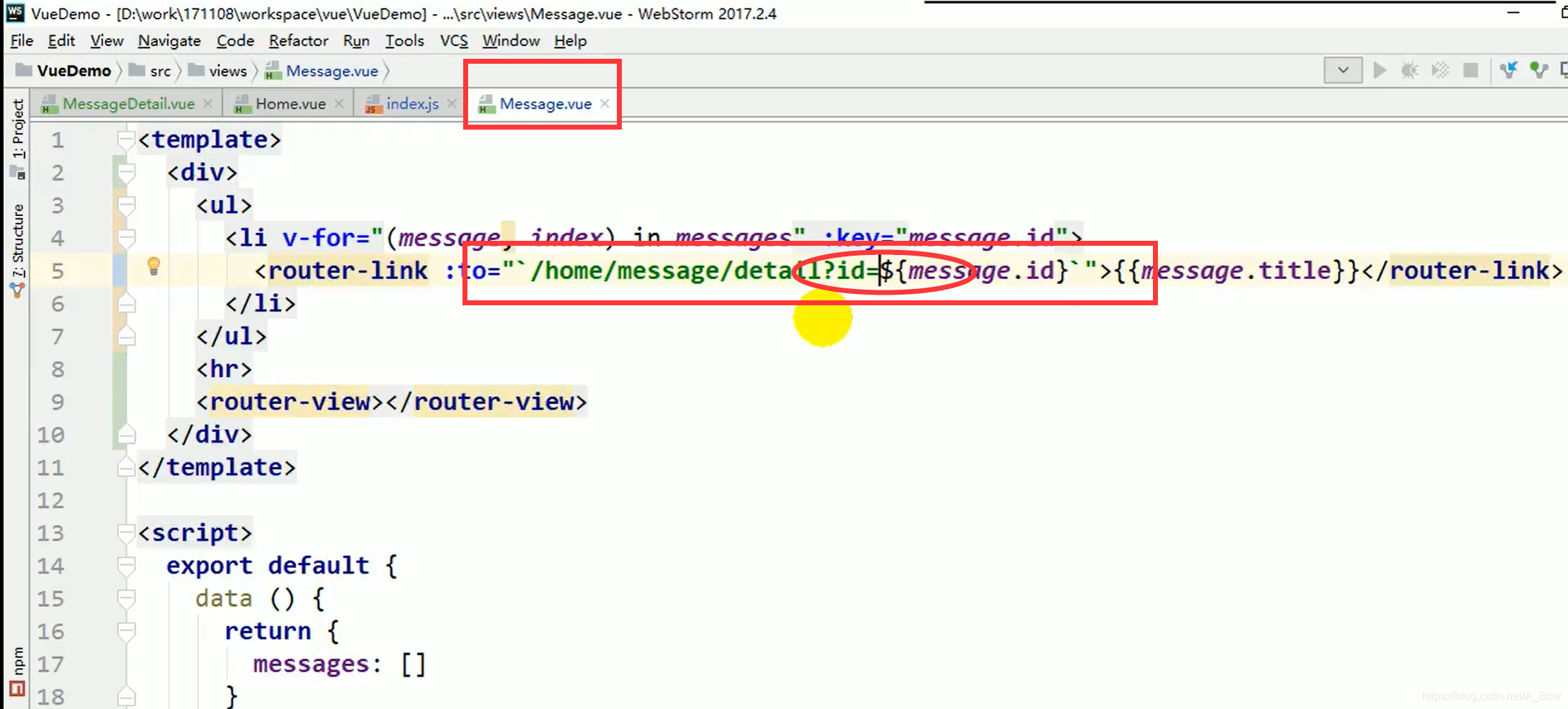Close the Home.vue tab
Viewport: 1568px width, 709px height.
(x=339, y=103)
